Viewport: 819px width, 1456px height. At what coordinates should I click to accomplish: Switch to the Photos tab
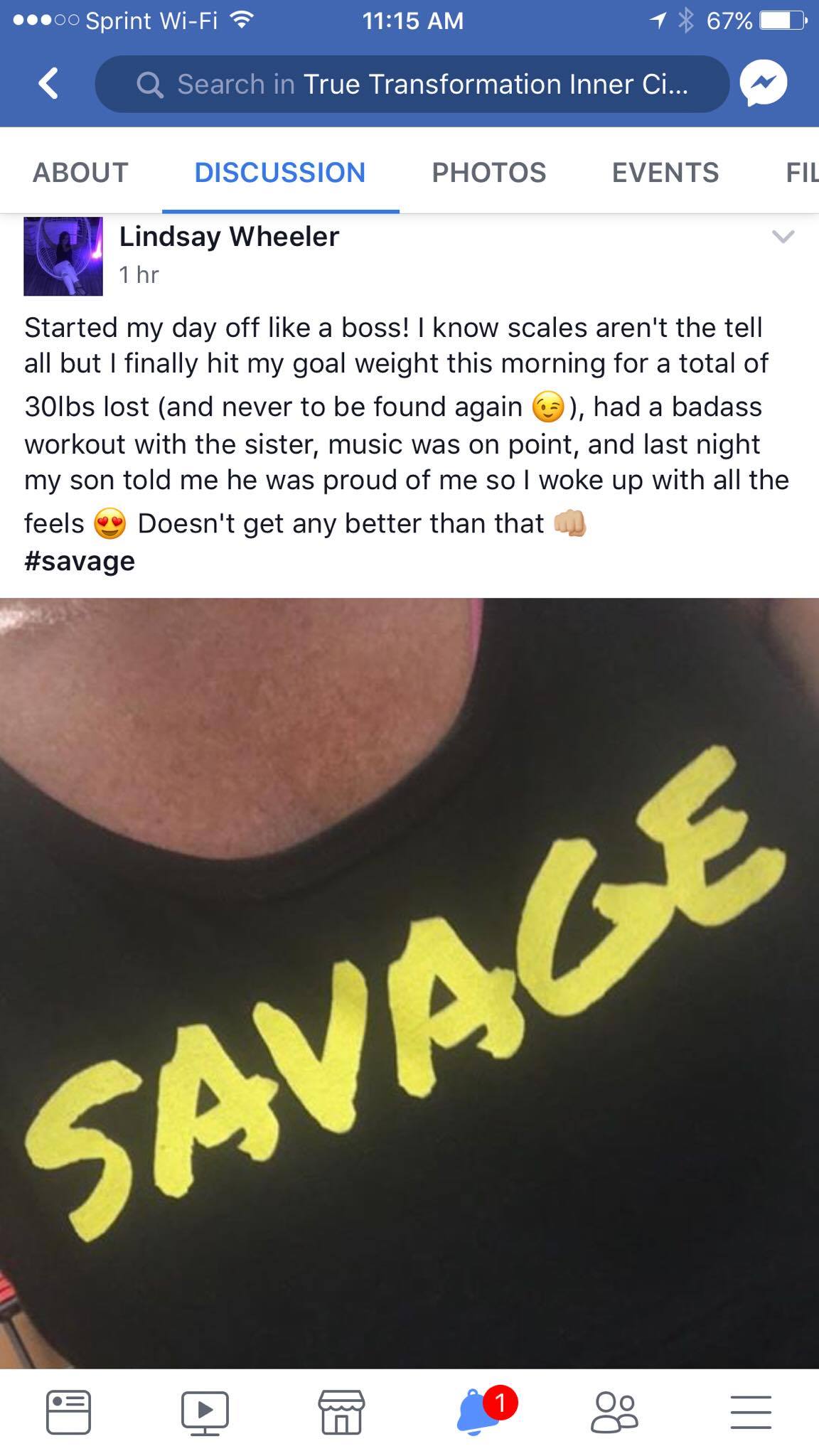[489, 173]
